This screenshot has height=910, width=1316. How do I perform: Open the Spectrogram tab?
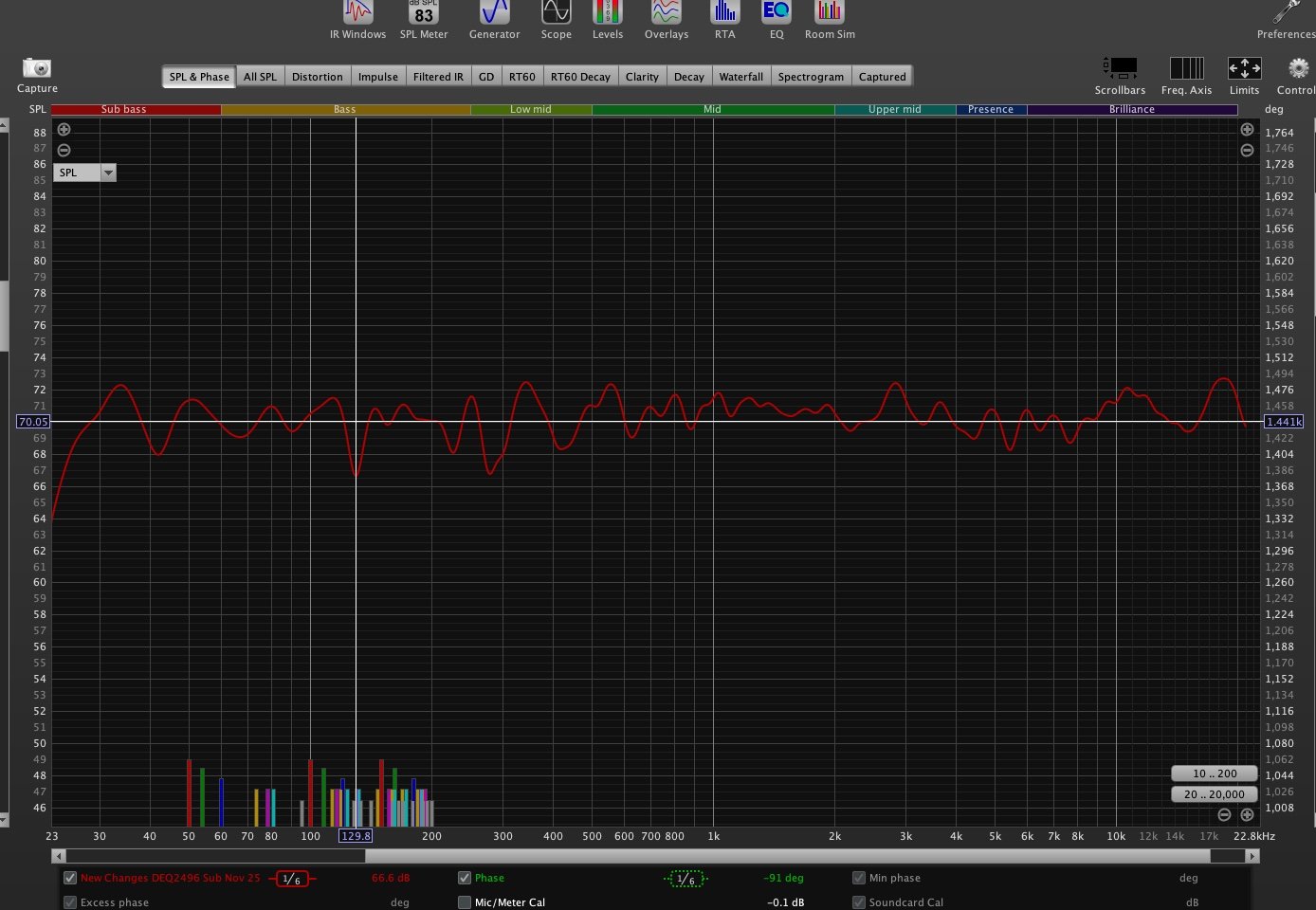(811, 77)
